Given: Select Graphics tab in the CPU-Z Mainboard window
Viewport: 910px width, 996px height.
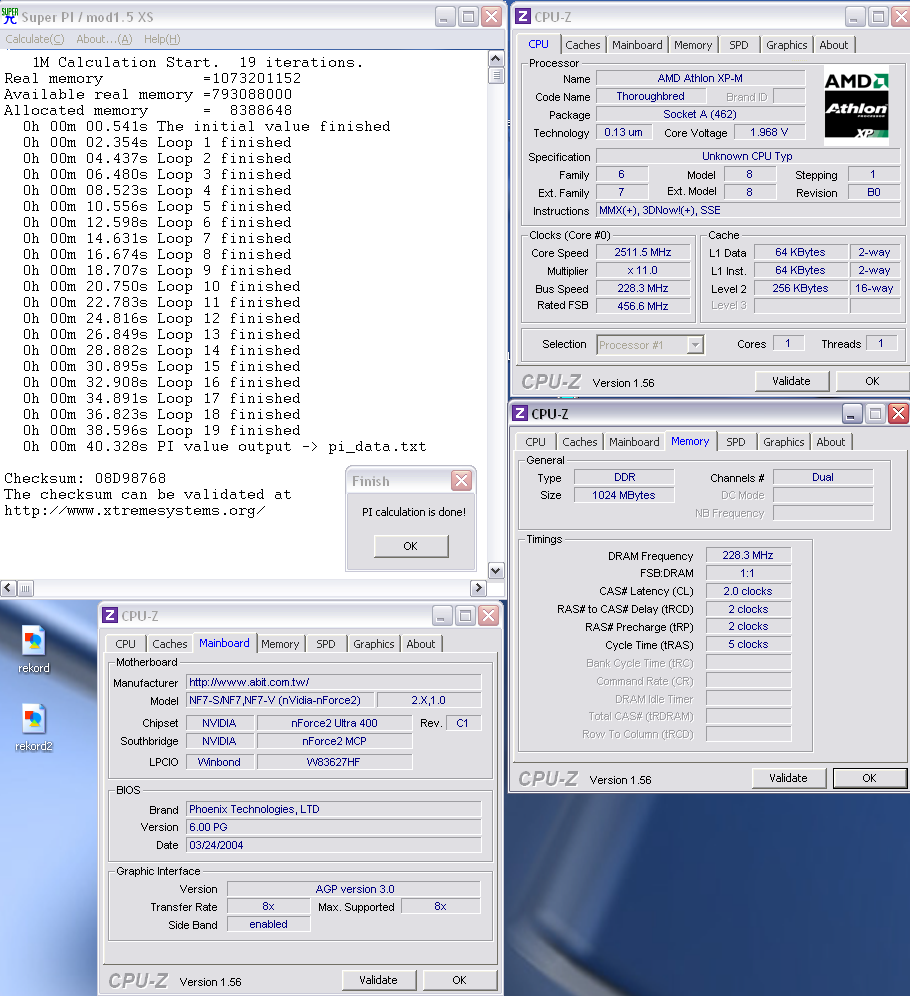Looking at the screenshot, I should click(373, 644).
